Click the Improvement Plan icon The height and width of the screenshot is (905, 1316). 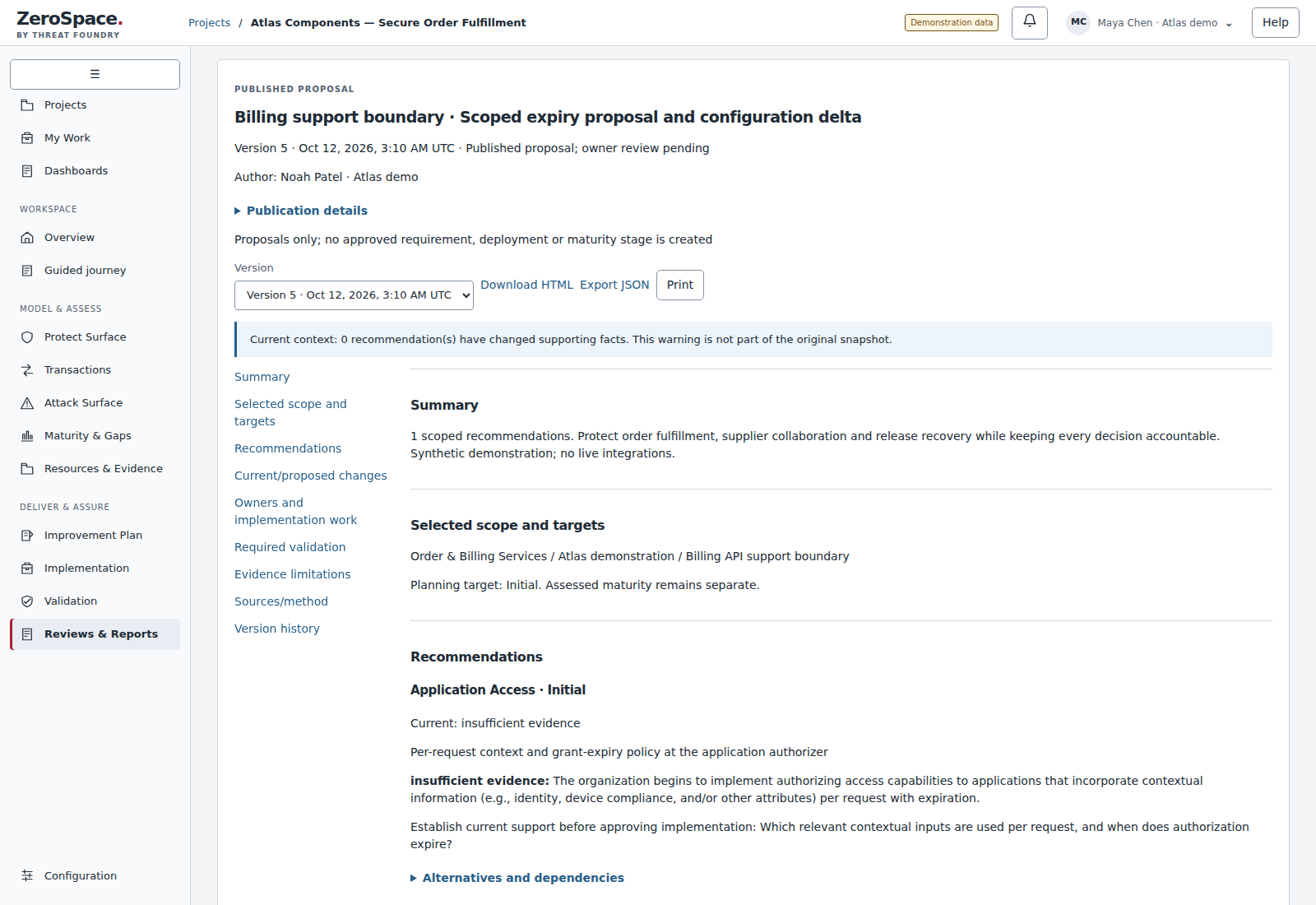point(27,536)
